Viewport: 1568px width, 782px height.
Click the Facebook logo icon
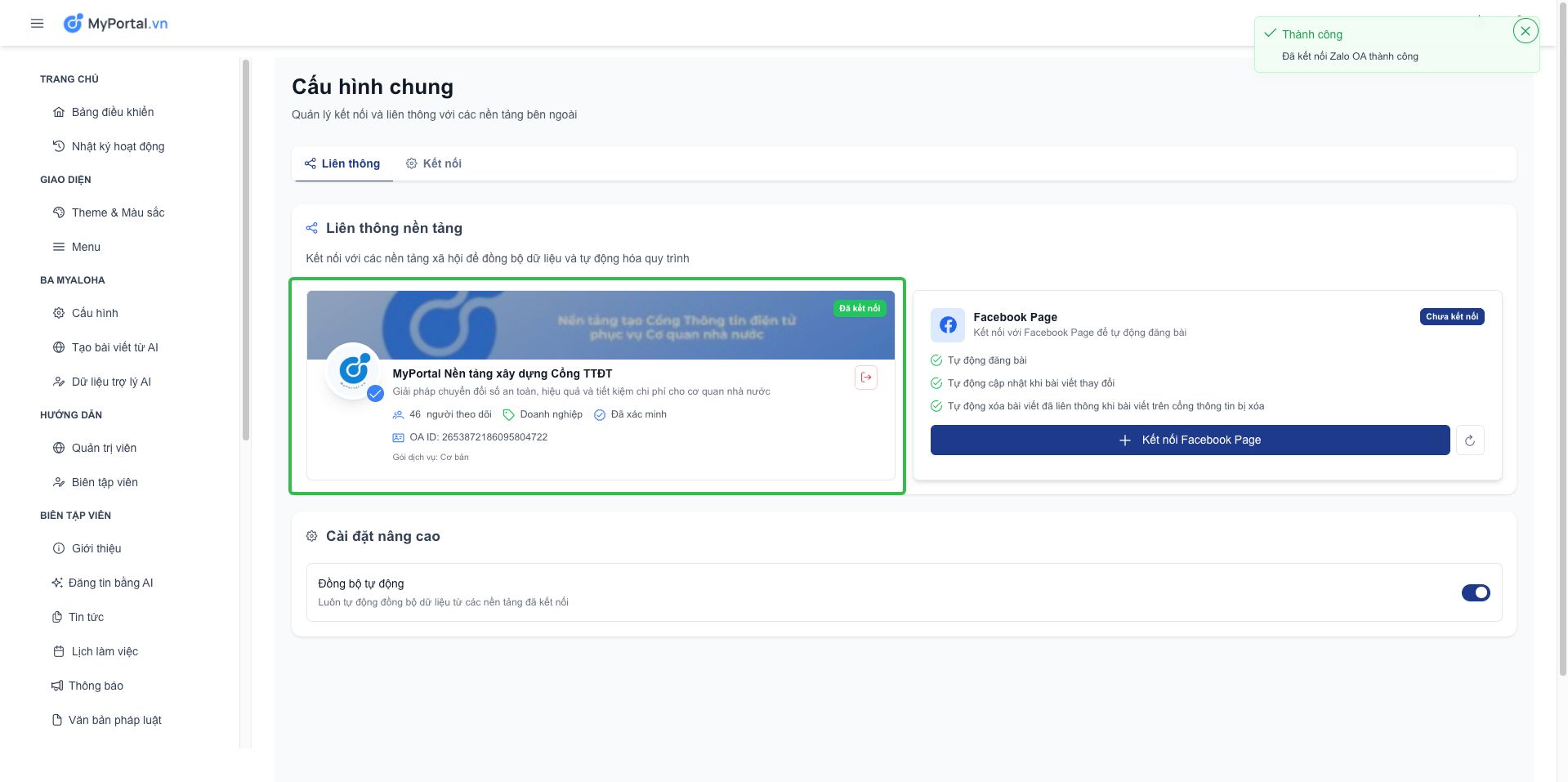(947, 325)
